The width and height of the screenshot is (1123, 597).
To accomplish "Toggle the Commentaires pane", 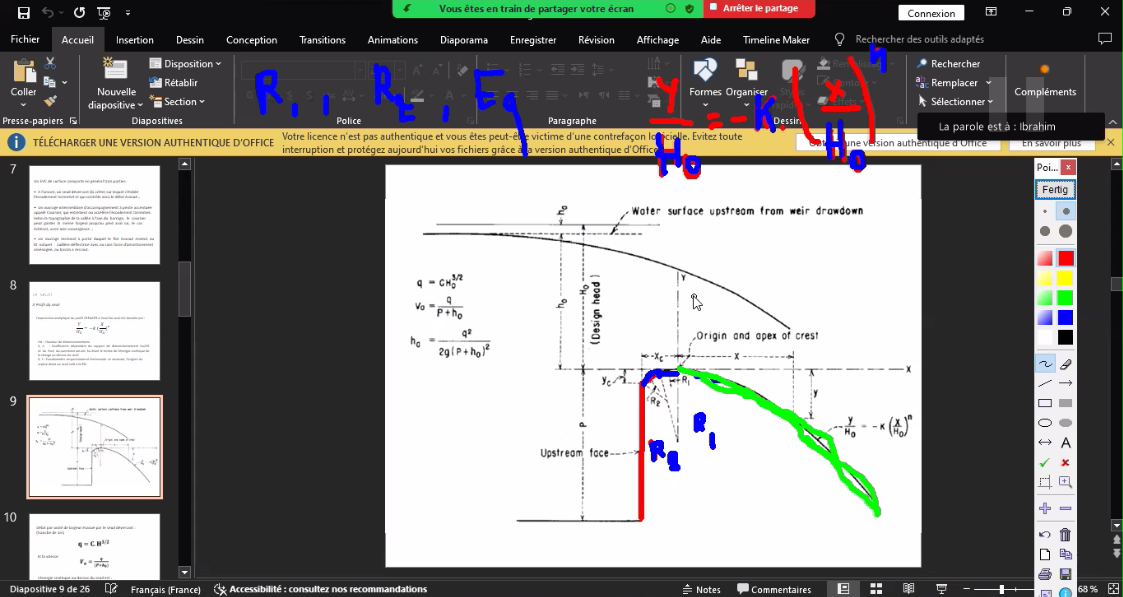I will 774,589.
